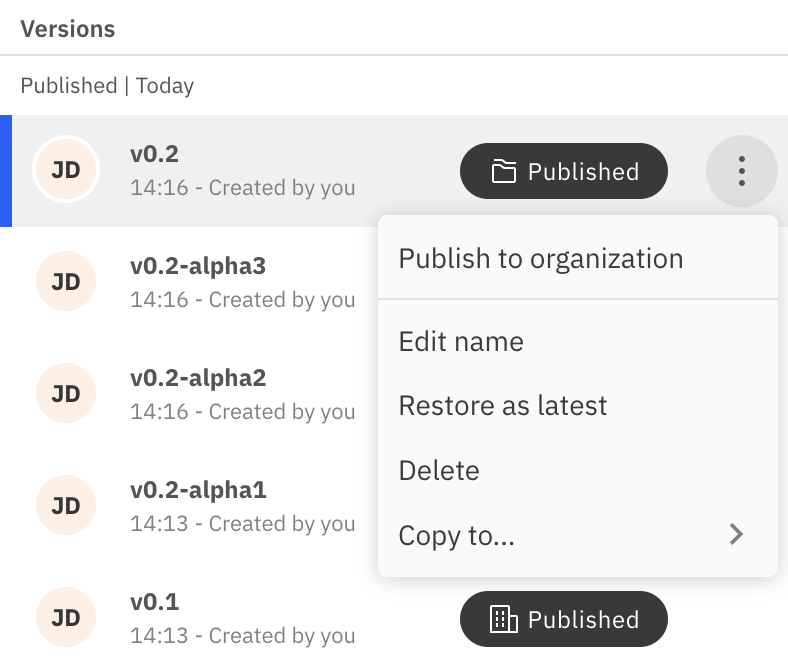Click the folder icon in v0.2 Published badge

504,172
